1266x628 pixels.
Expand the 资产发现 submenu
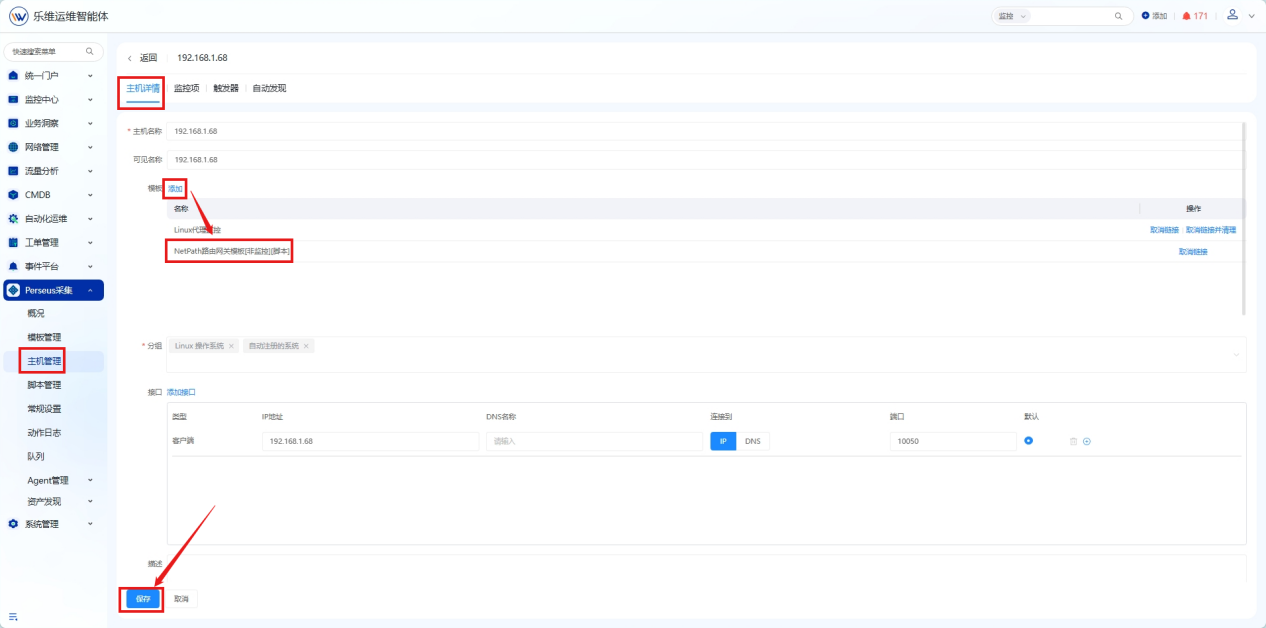click(x=91, y=501)
